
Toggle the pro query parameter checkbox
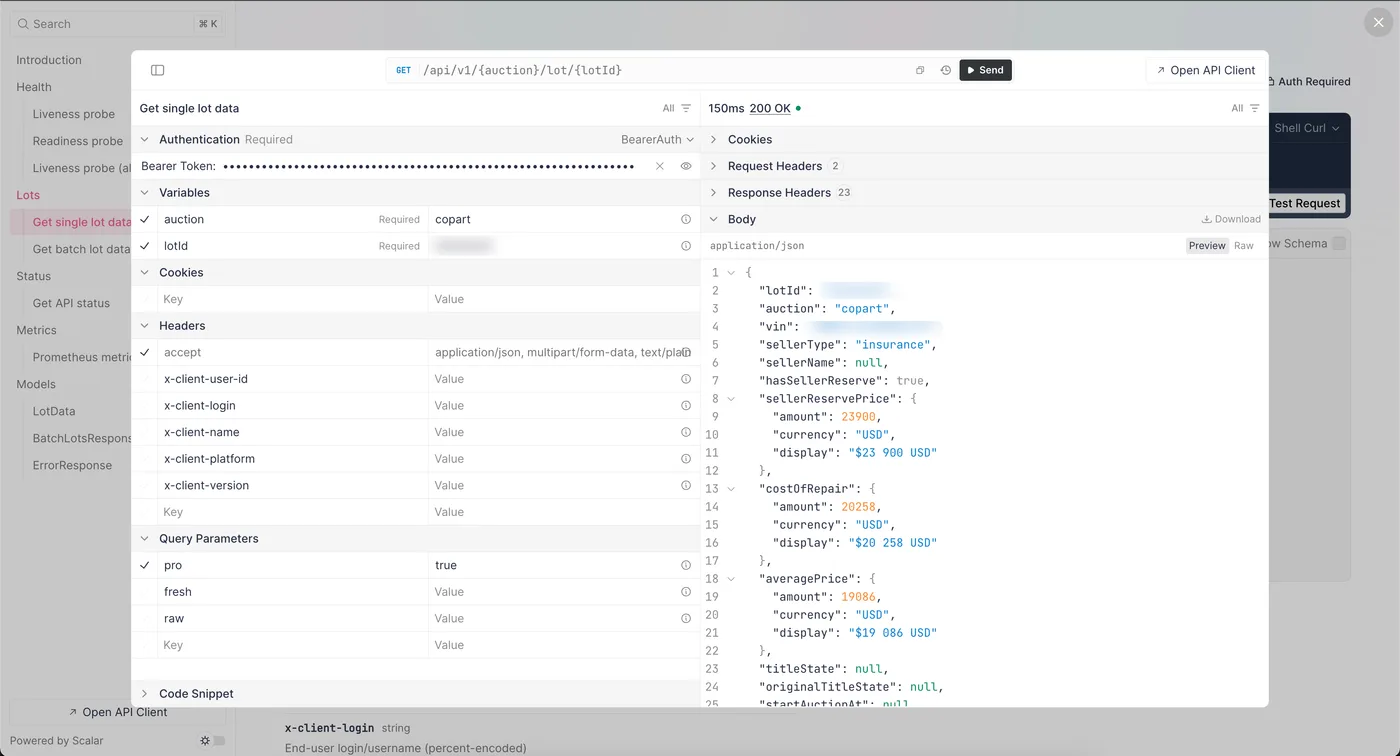145,565
